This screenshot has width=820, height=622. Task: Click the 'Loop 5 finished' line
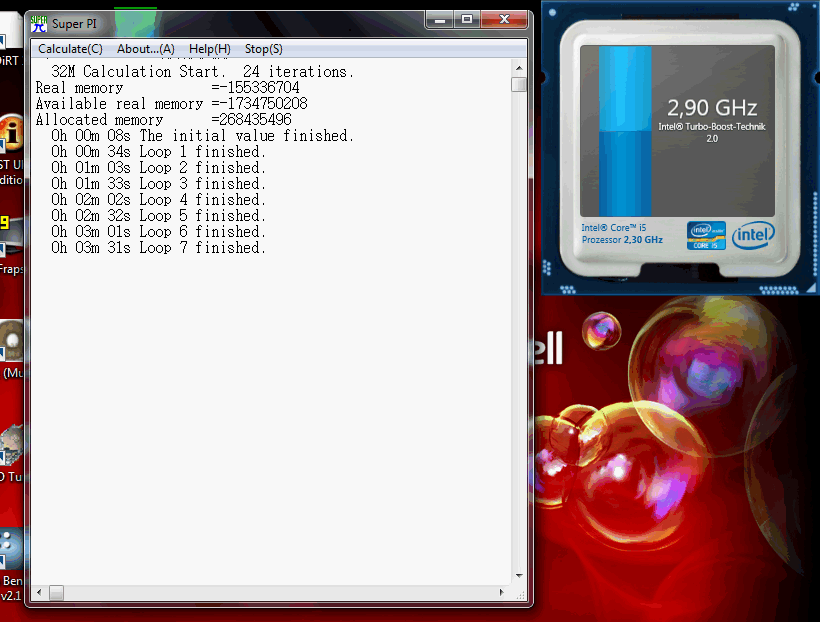(x=158, y=216)
